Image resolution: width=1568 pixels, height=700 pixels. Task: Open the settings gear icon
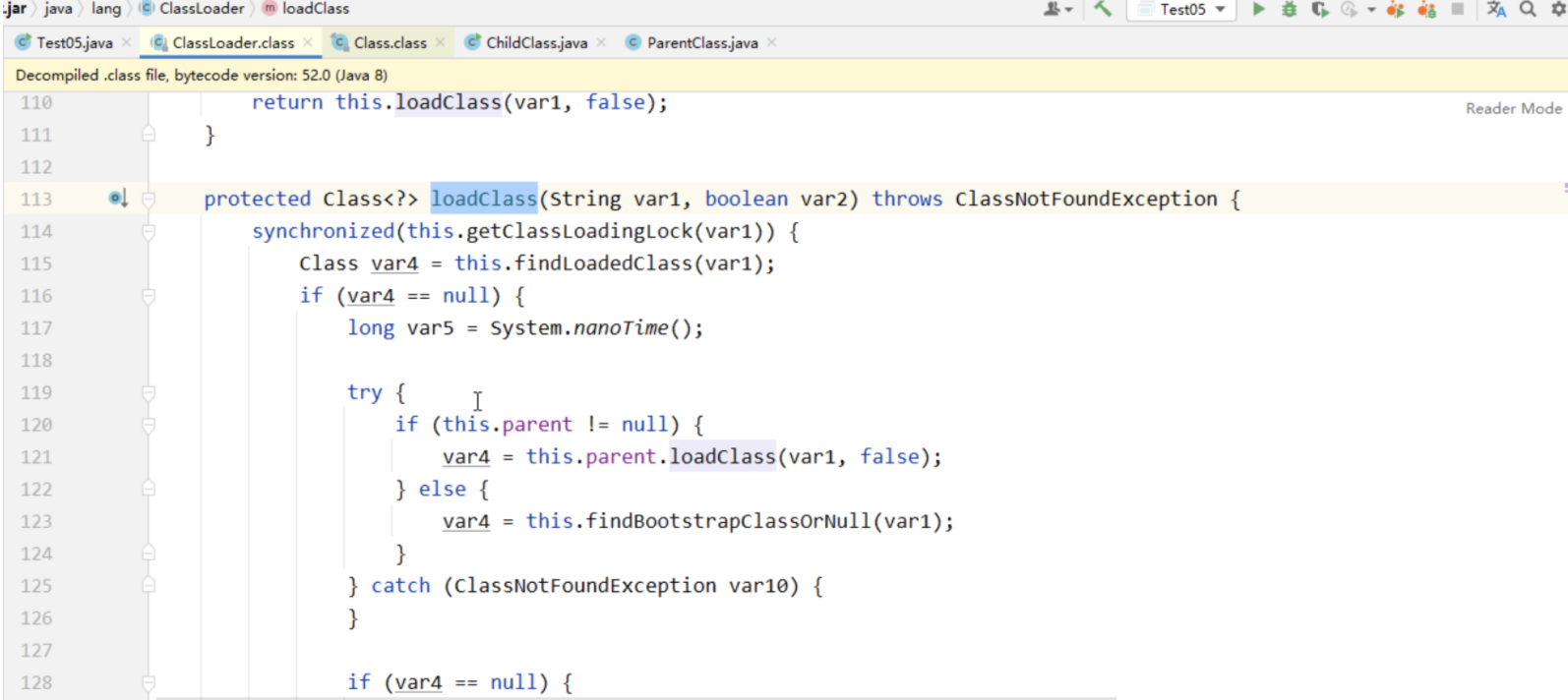(x=1558, y=9)
